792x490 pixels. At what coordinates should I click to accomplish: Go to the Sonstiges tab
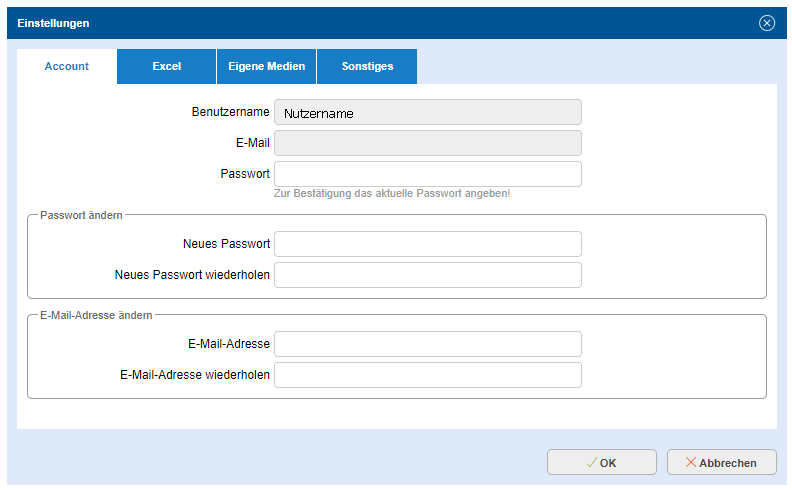367,67
